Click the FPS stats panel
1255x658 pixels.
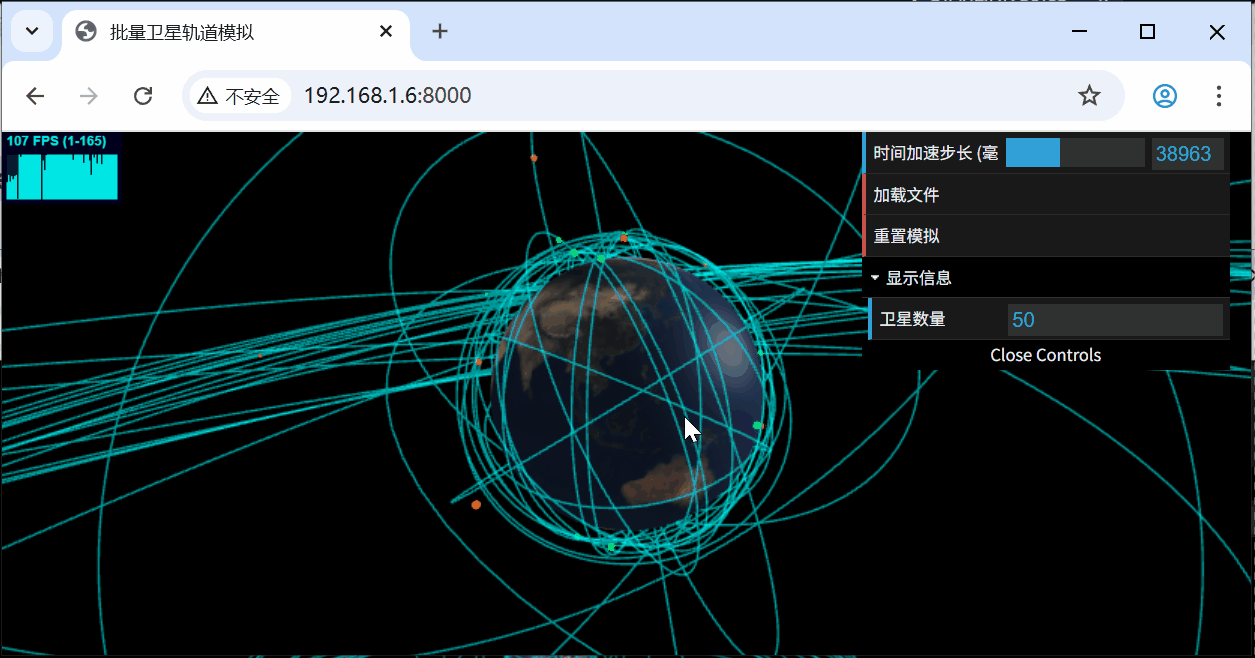point(62,166)
